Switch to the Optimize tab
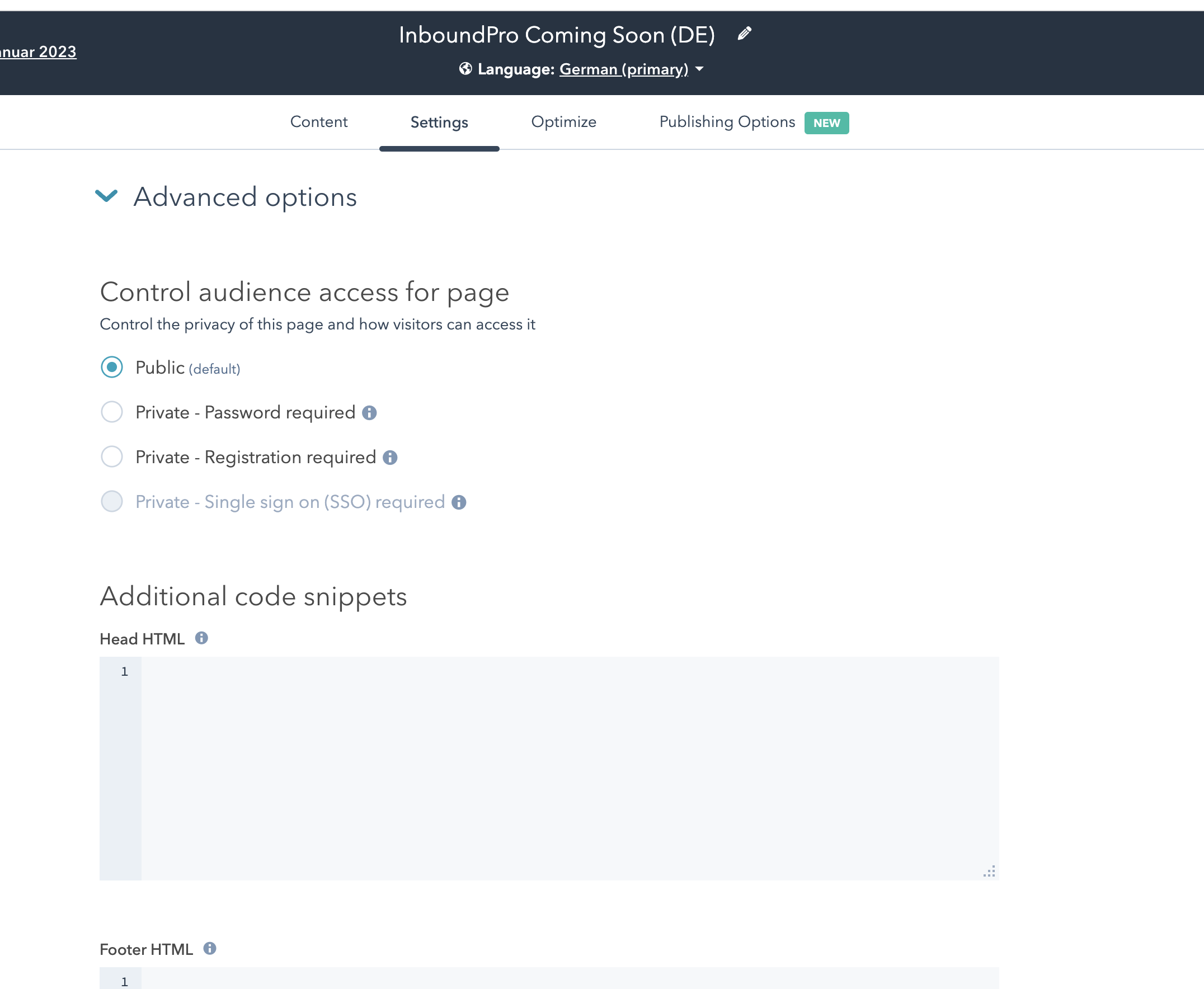This screenshot has width=1204, height=989. (x=563, y=122)
